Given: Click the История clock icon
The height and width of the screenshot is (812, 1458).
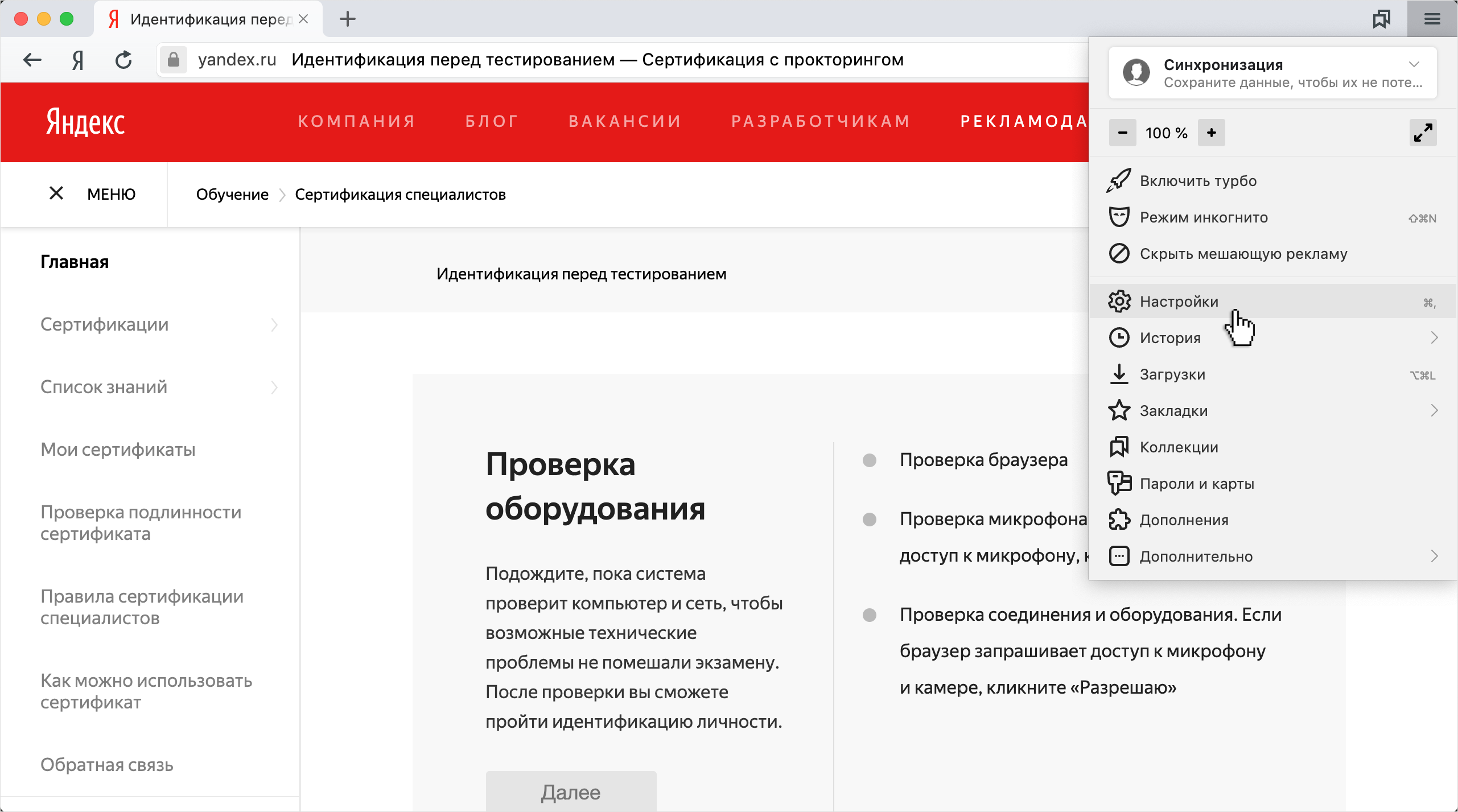Looking at the screenshot, I should (1119, 337).
